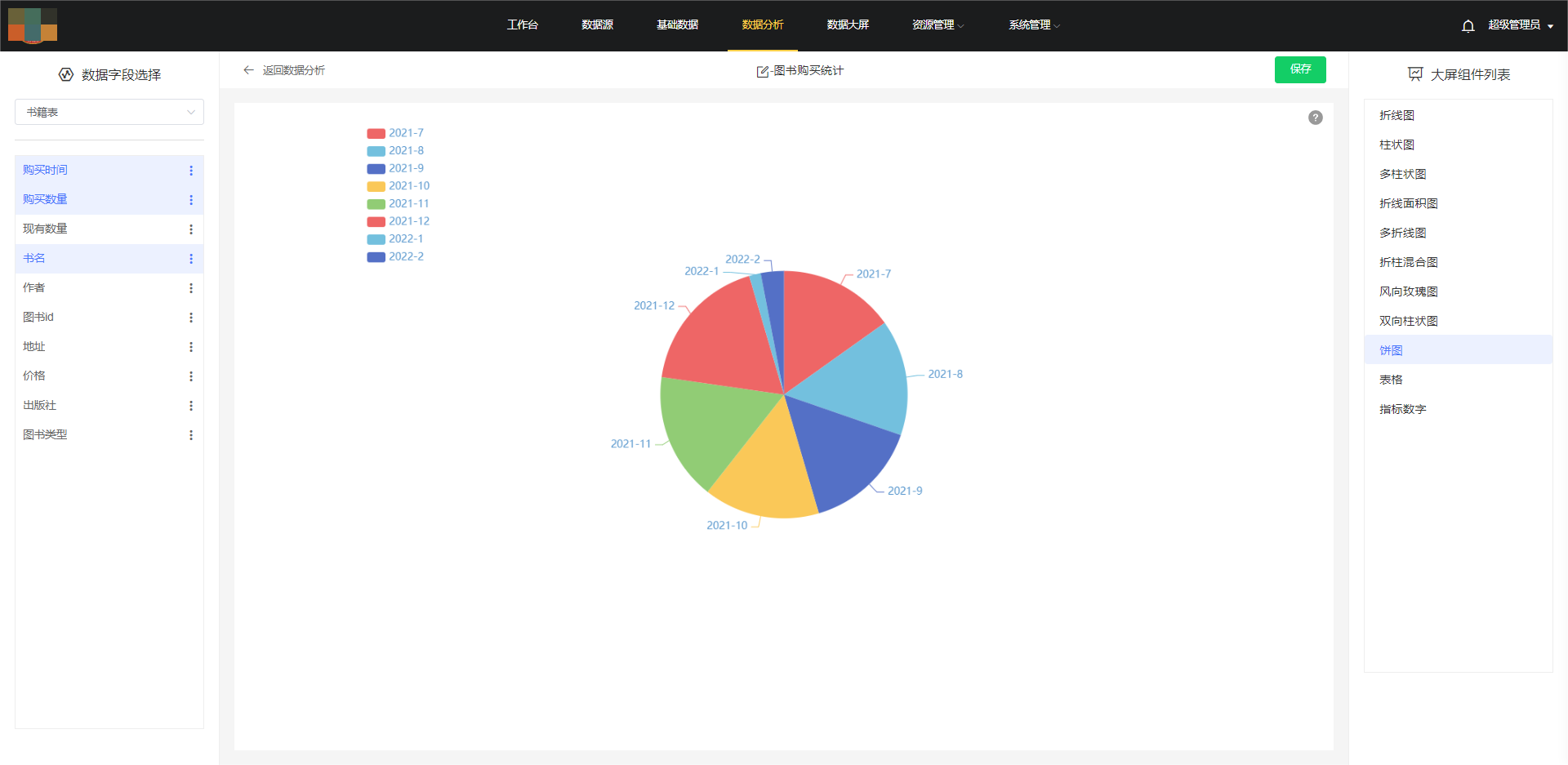Open options menu for 作者 field
This screenshot has height=765, width=1568.
pyautogui.click(x=191, y=288)
